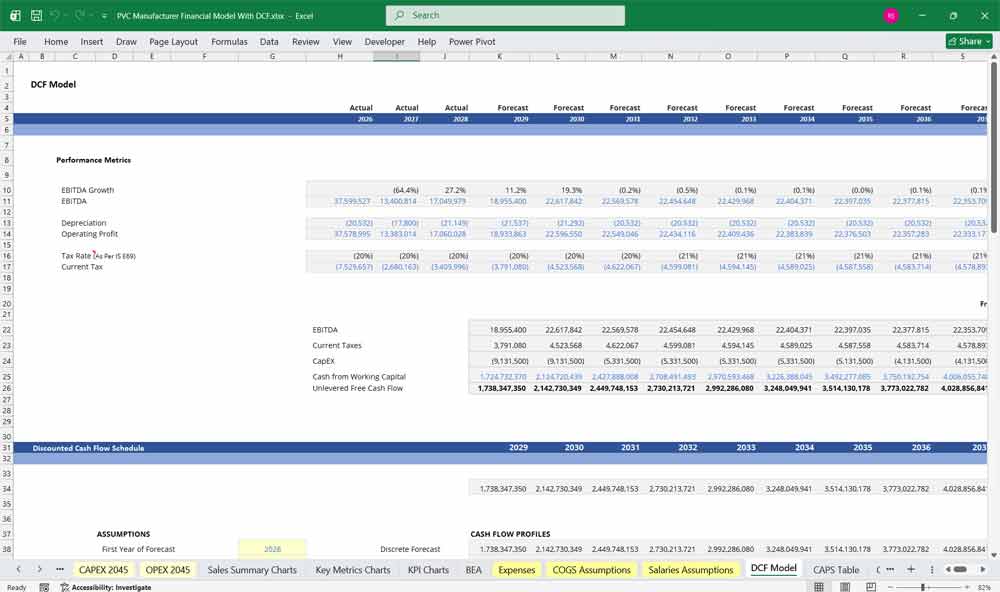This screenshot has height=592, width=1000.
Task: Toggle visibility of all sheets list
Action: (60, 569)
